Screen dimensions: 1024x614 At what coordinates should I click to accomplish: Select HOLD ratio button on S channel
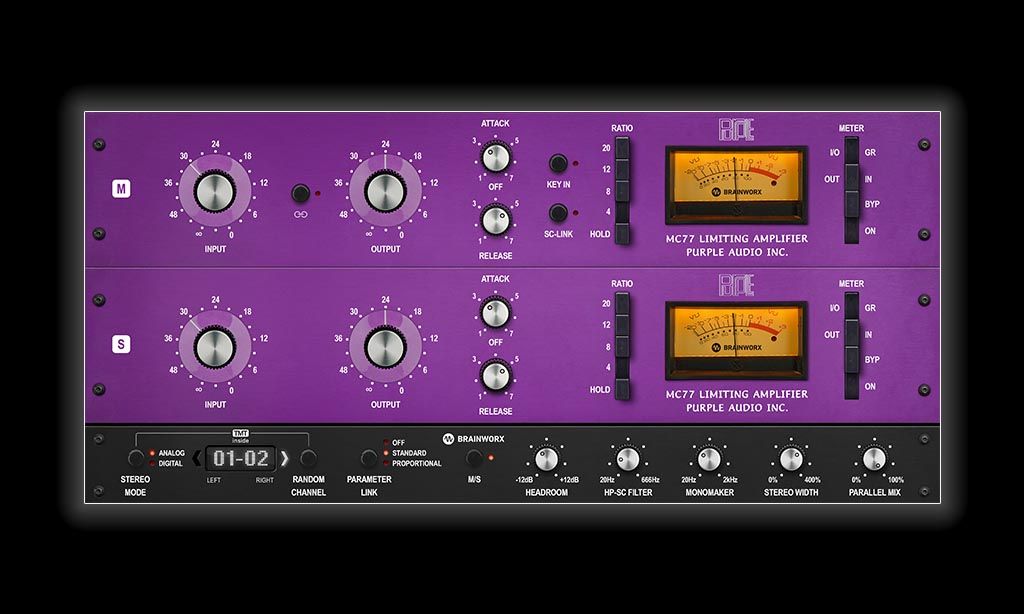point(622,389)
